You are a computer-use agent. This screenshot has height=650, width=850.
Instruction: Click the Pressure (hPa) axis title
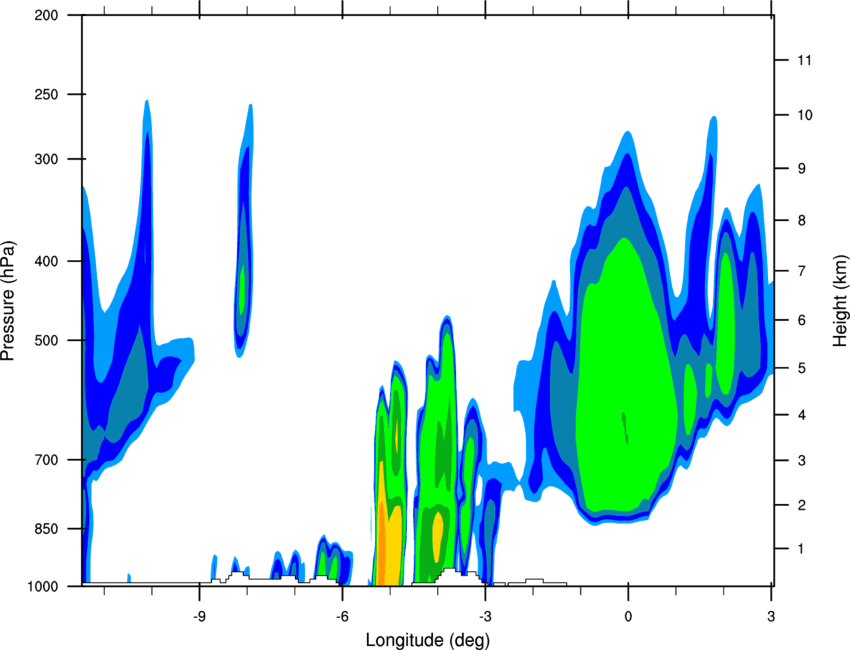8,300
